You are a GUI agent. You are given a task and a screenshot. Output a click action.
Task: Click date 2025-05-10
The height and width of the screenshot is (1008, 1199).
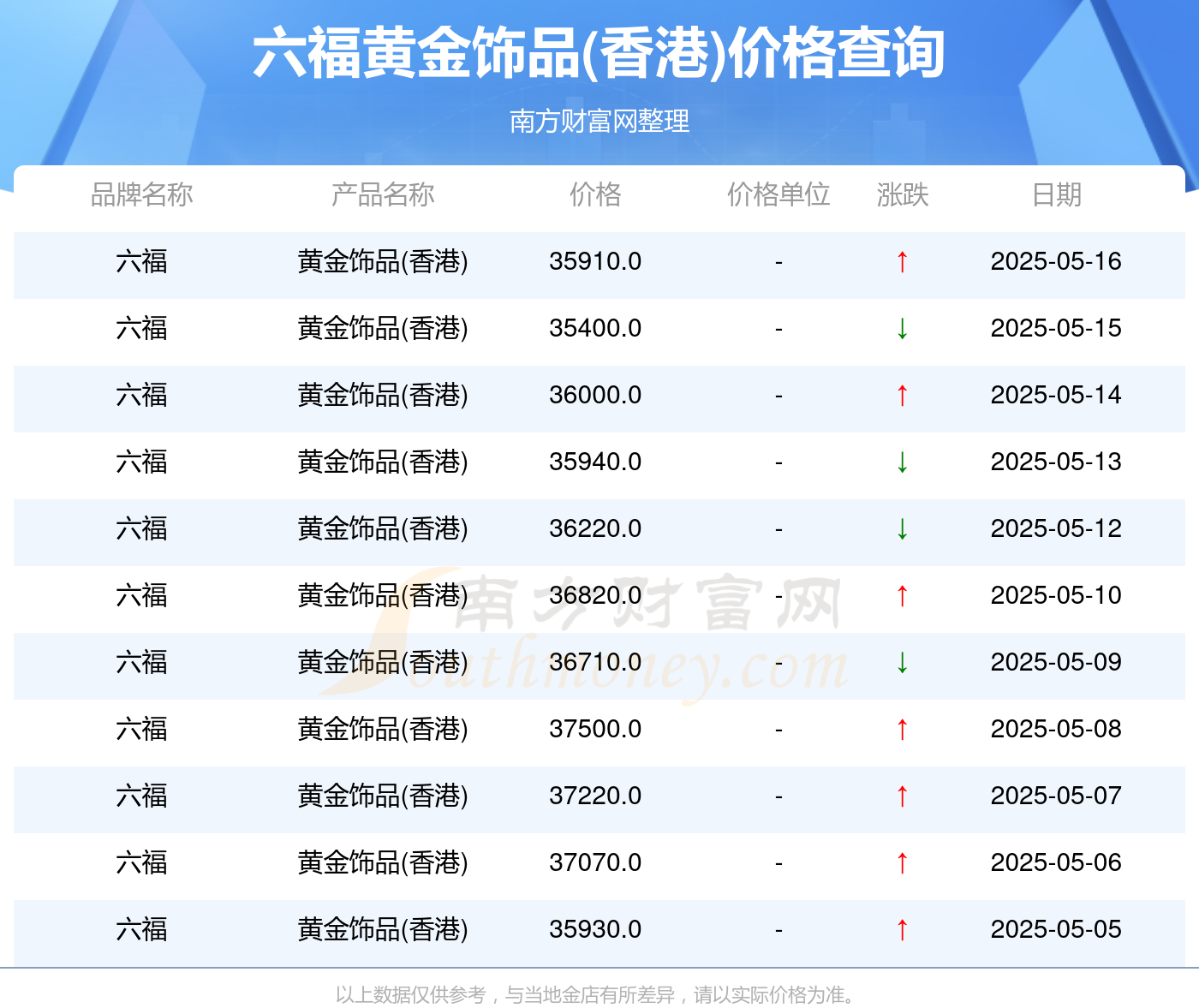(1056, 595)
